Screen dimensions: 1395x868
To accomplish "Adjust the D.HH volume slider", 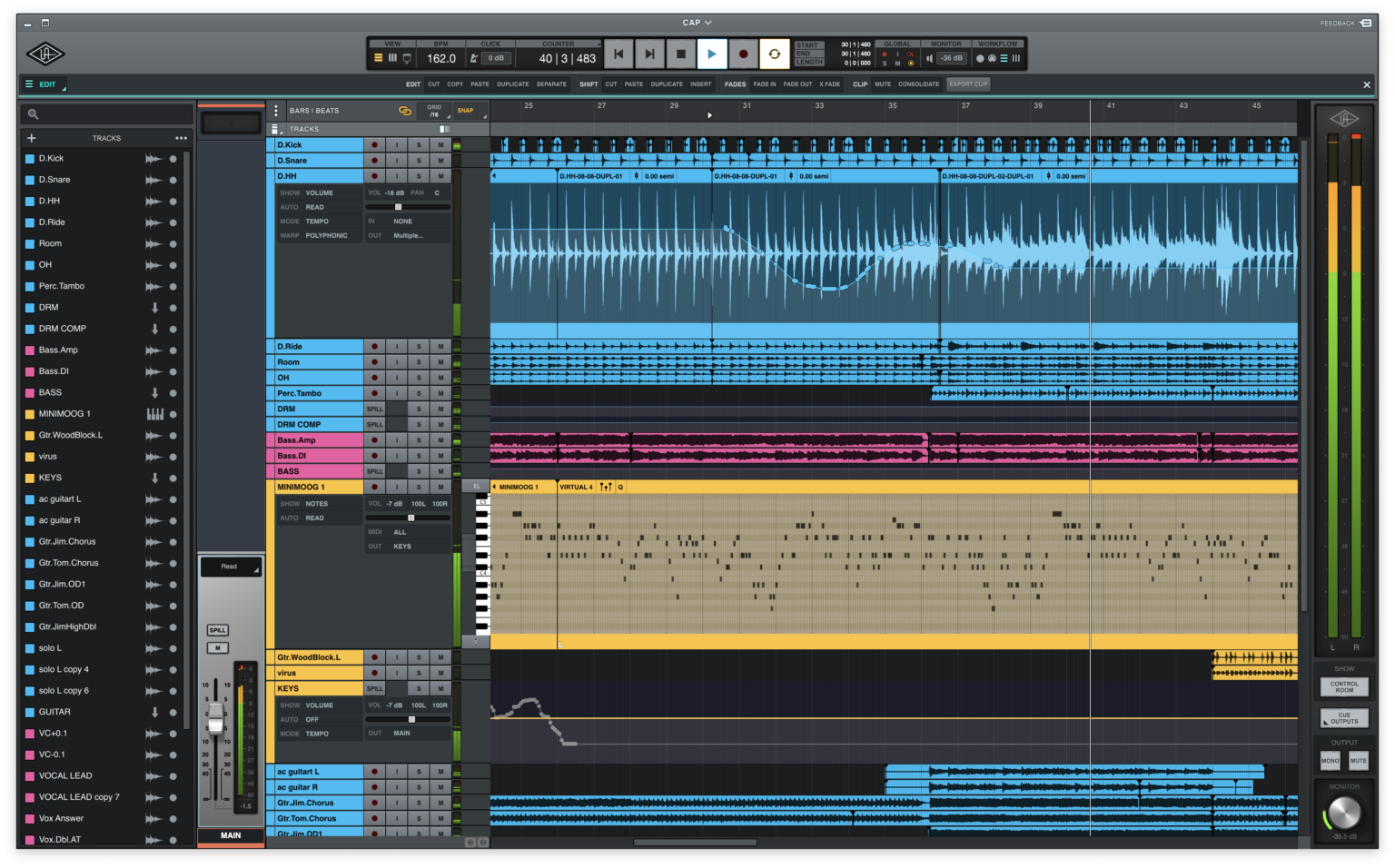I will pyautogui.click(x=398, y=206).
